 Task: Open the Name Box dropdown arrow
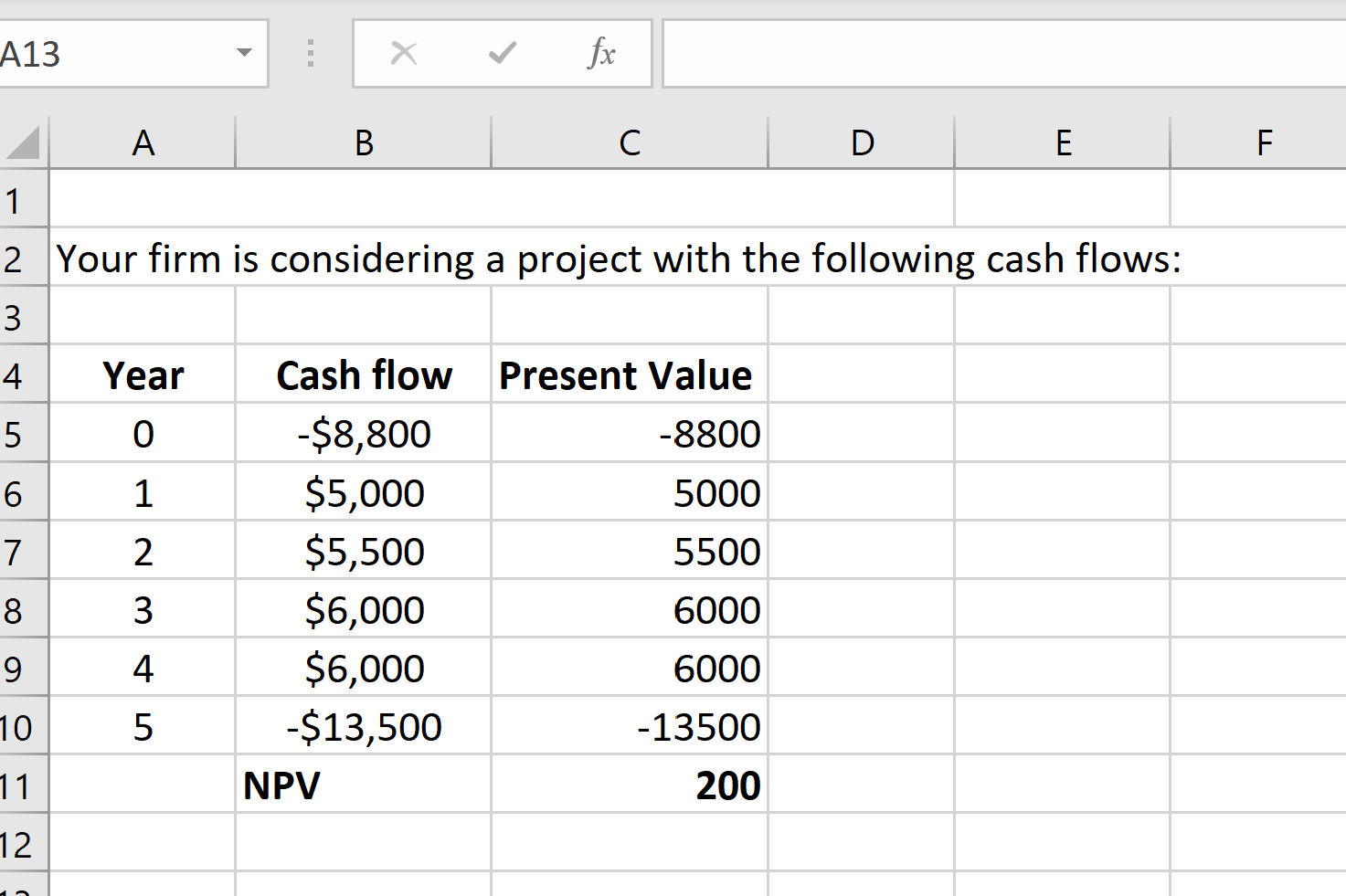click(x=242, y=53)
